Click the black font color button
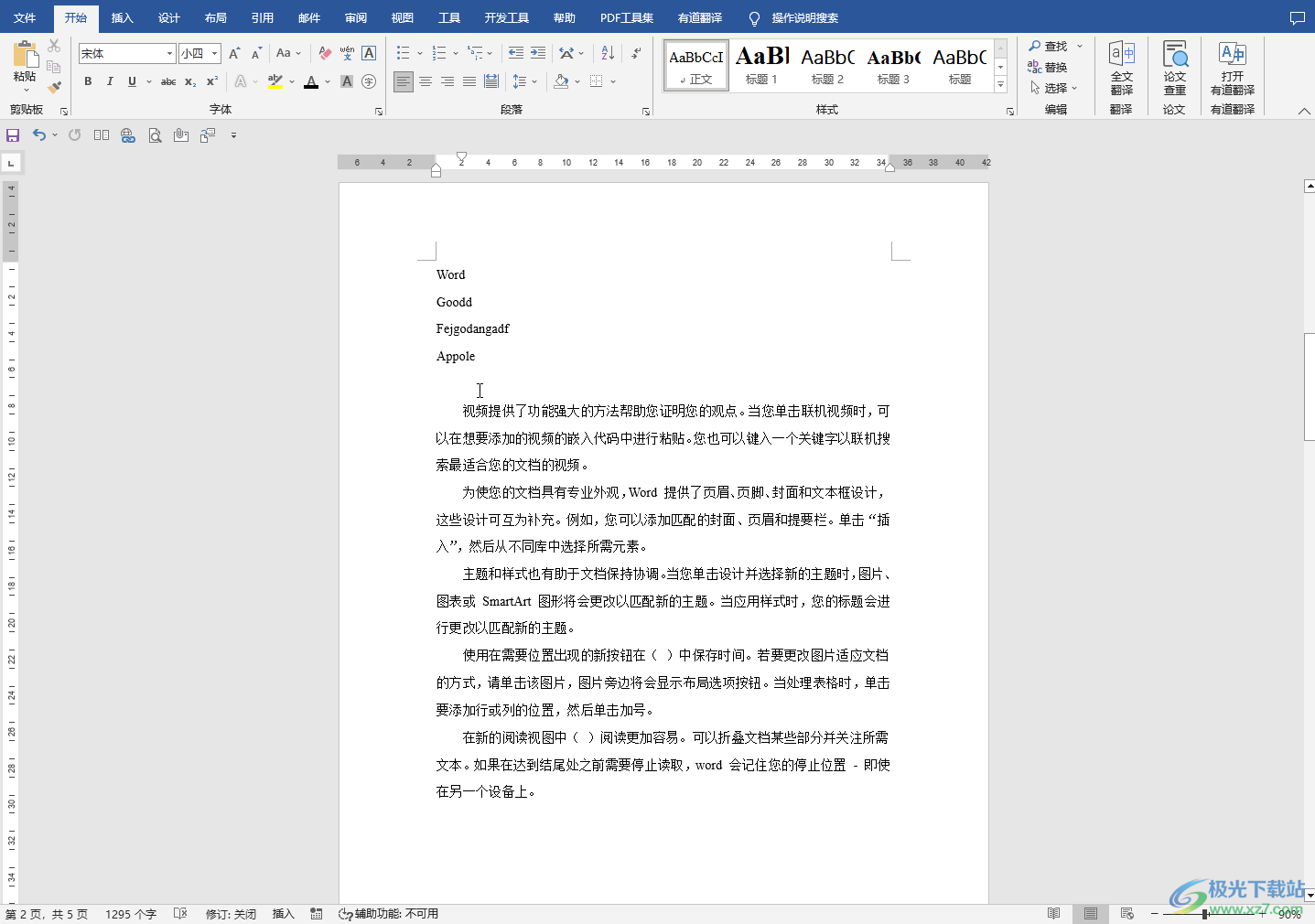Viewport: 1315px width, 924px height. [x=311, y=81]
